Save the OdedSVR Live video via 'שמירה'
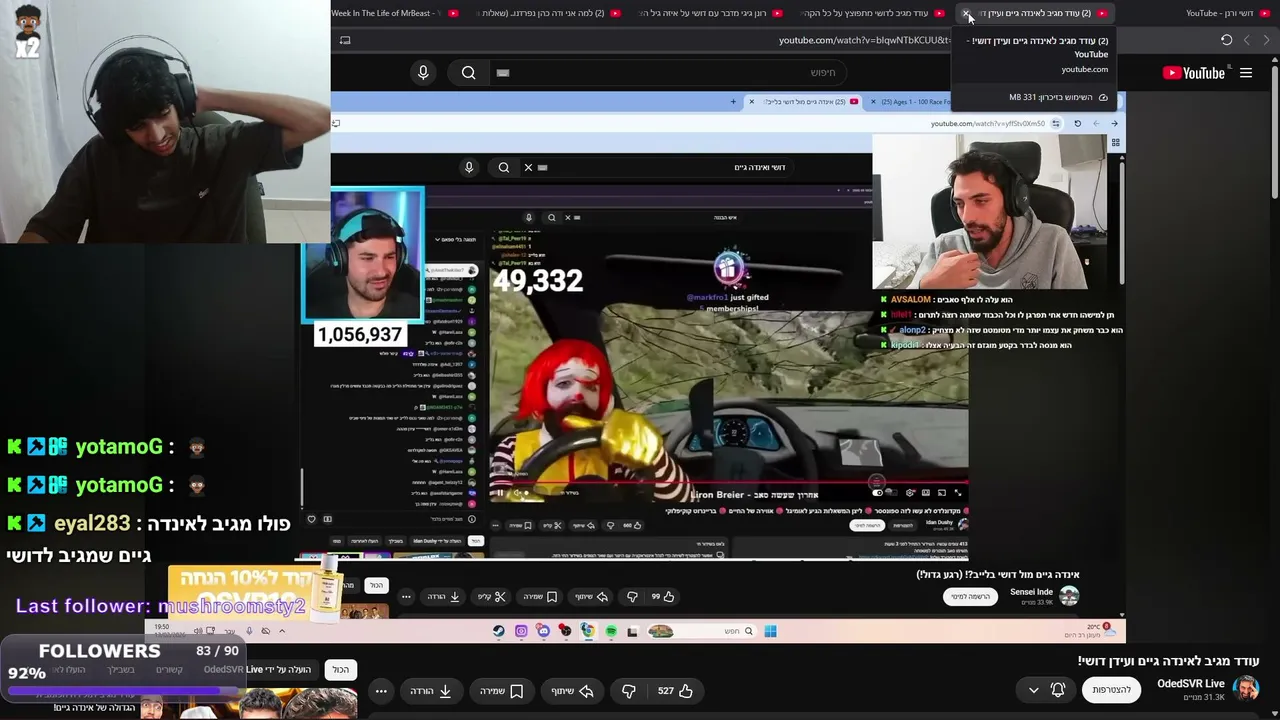This screenshot has height=720, width=1280. [503, 690]
